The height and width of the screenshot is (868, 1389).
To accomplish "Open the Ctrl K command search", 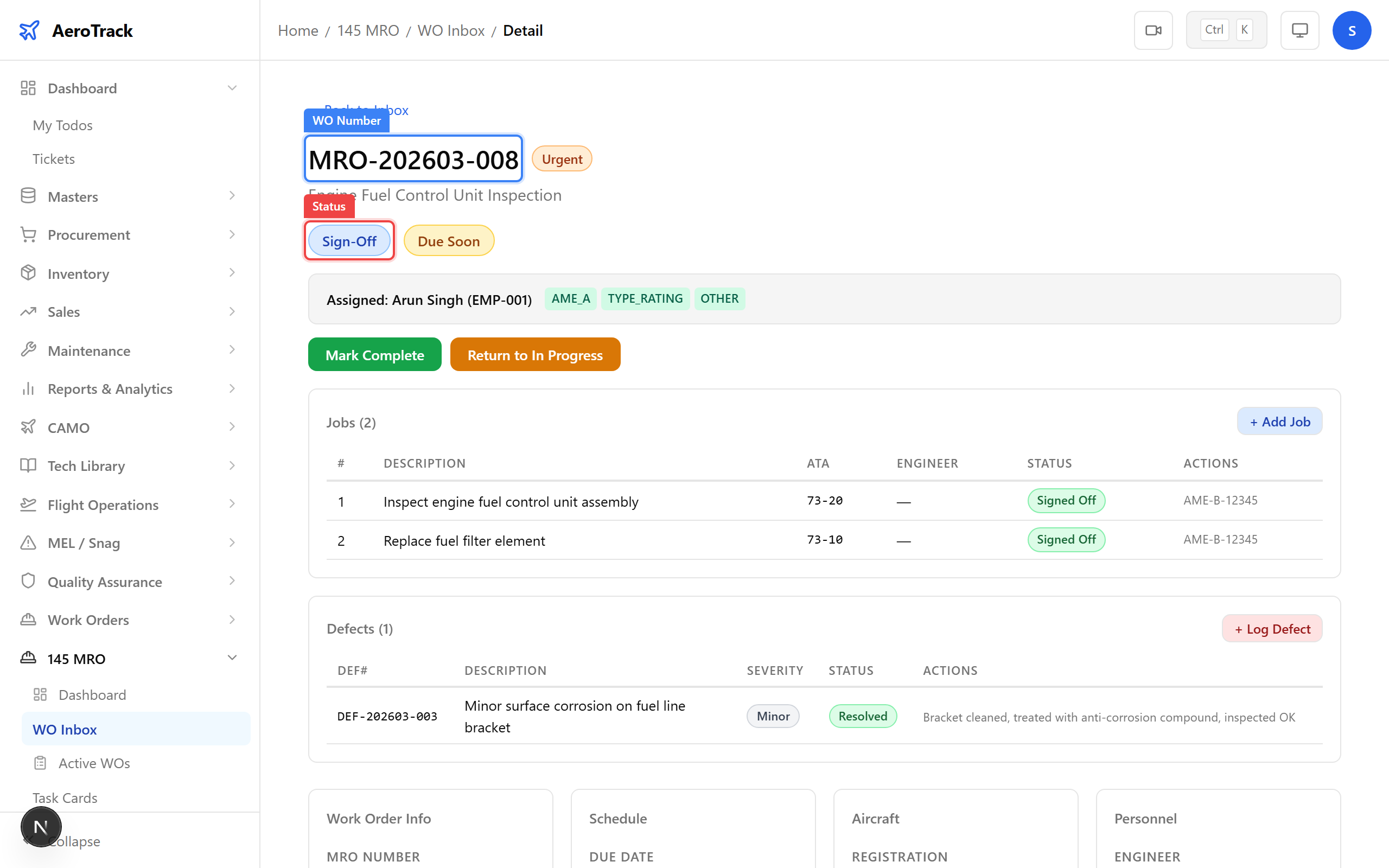I will (x=1226, y=30).
